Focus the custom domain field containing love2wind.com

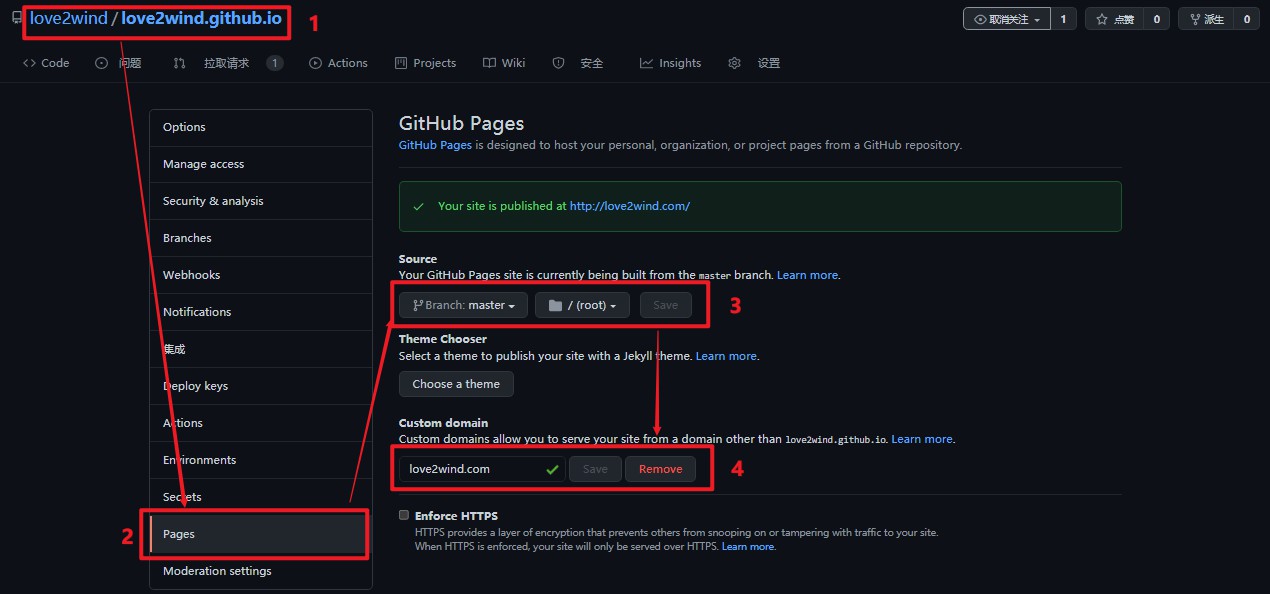[482, 469]
